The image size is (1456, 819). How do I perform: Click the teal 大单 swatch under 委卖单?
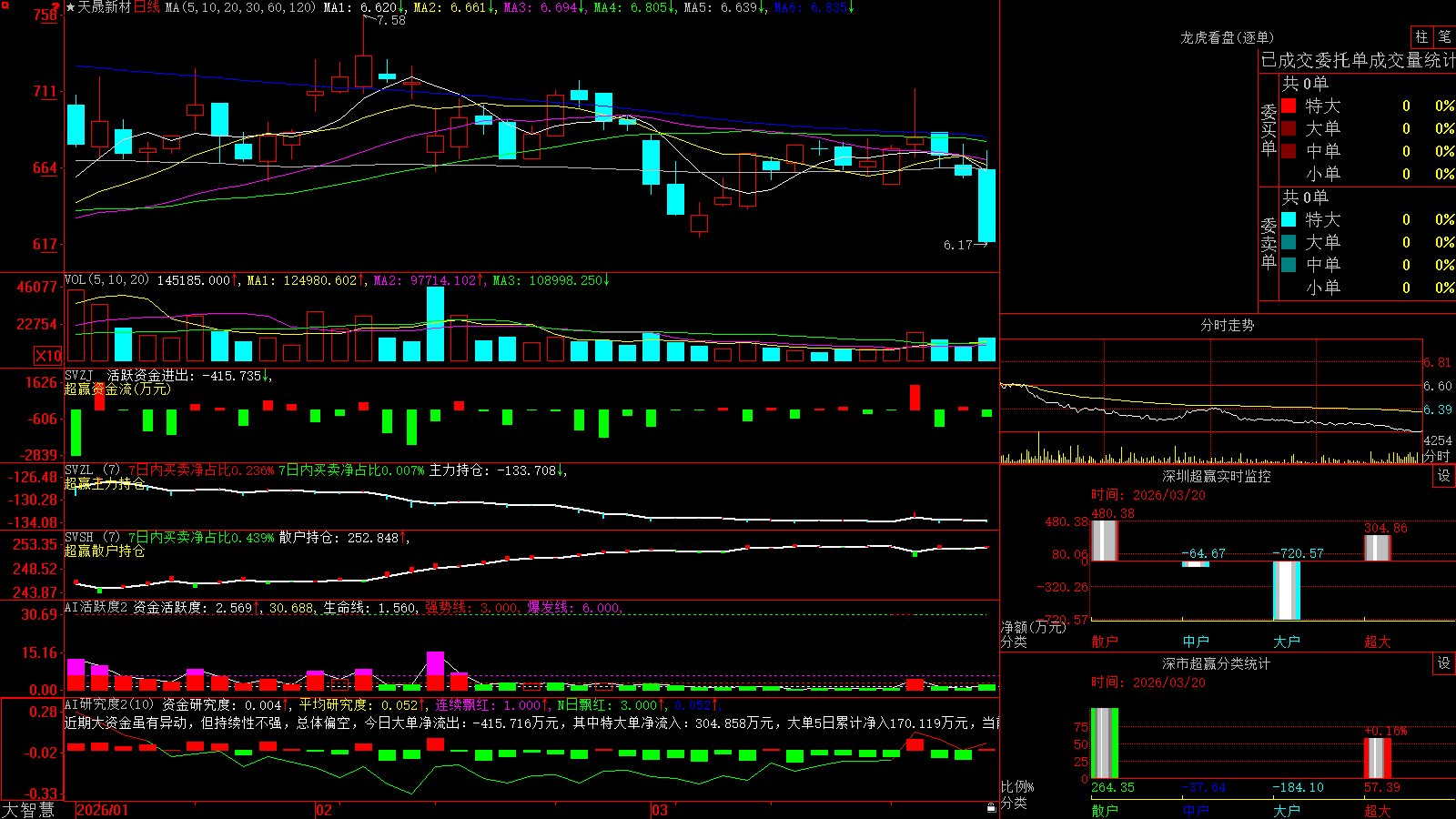tap(1289, 242)
